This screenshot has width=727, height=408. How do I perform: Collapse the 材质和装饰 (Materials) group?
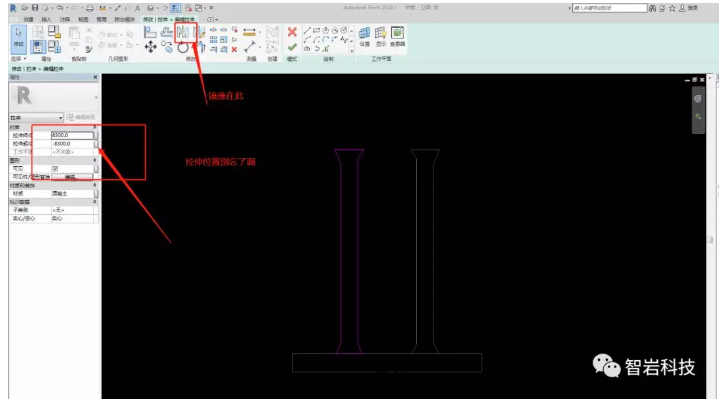[x=95, y=185]
